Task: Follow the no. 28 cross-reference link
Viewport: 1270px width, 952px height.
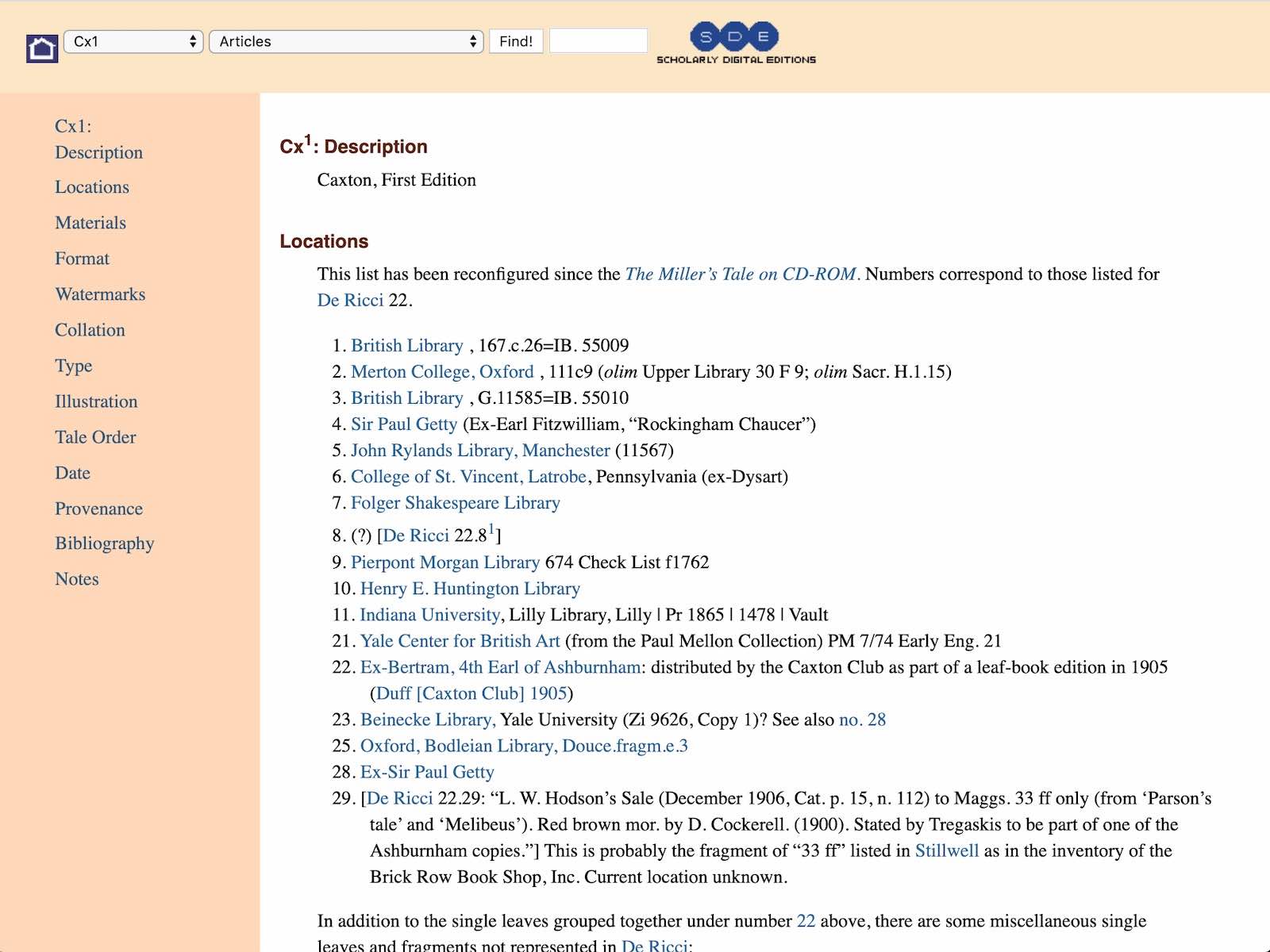Action: point(862,719)
